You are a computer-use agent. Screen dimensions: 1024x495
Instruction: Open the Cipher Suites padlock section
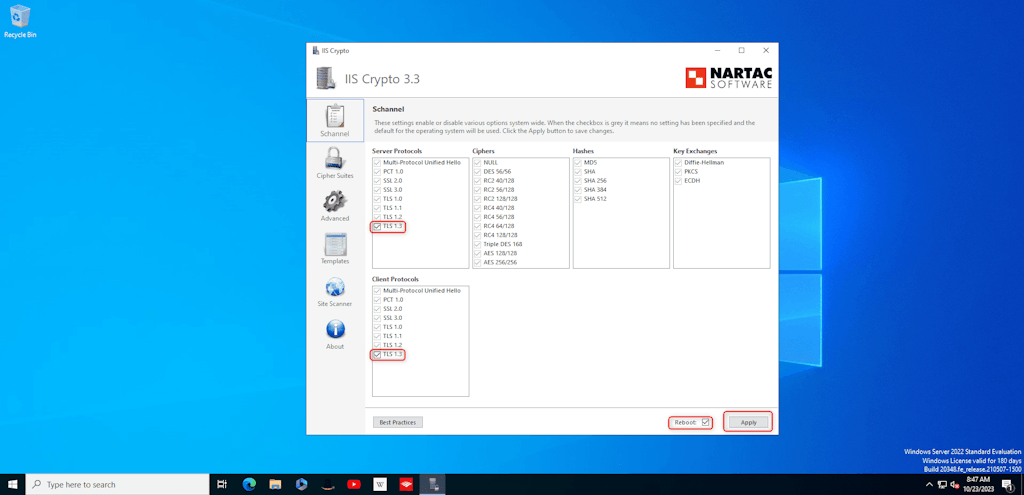click(x=334, y=163)
